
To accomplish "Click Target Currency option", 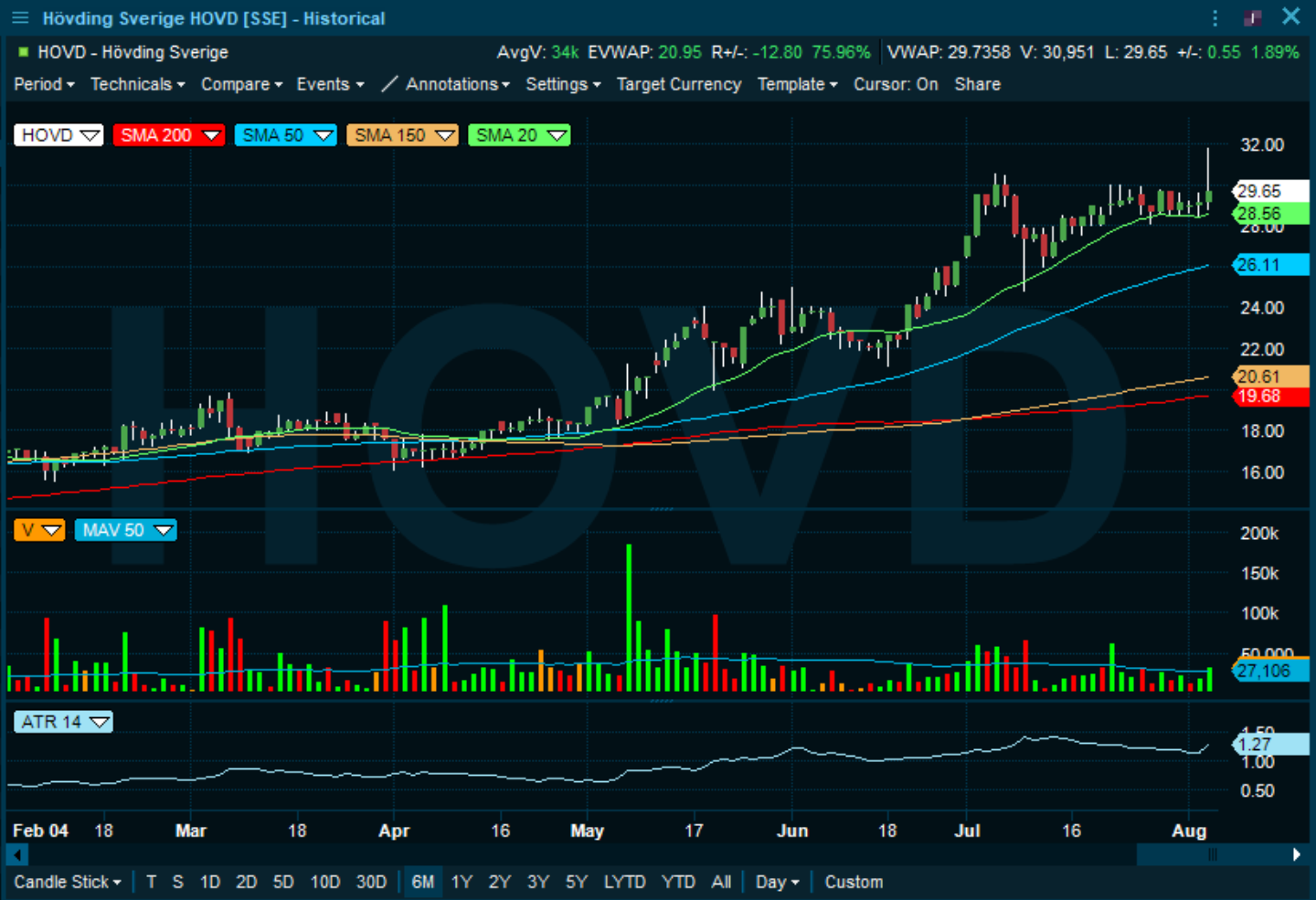I will (679, 84).
